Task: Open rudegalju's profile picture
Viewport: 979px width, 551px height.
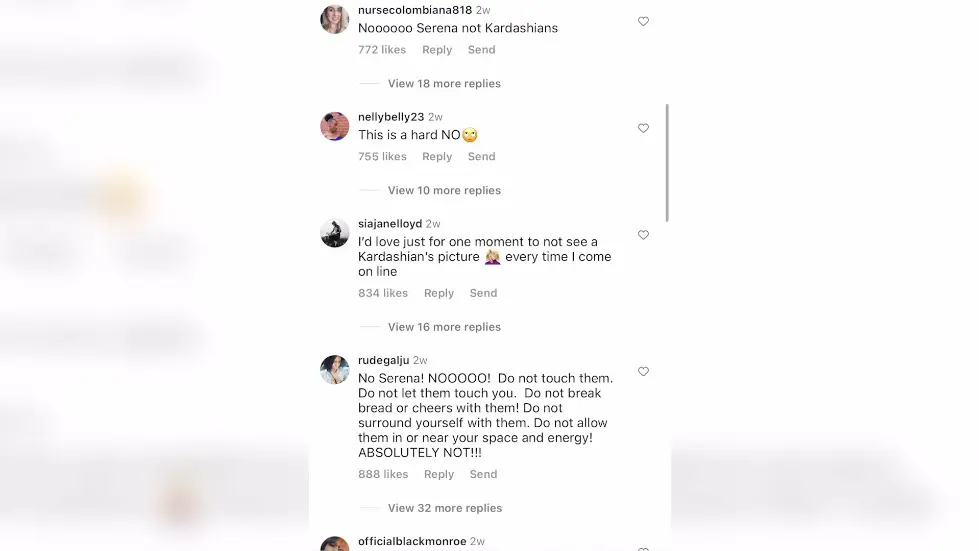Action: pos(334,370)
